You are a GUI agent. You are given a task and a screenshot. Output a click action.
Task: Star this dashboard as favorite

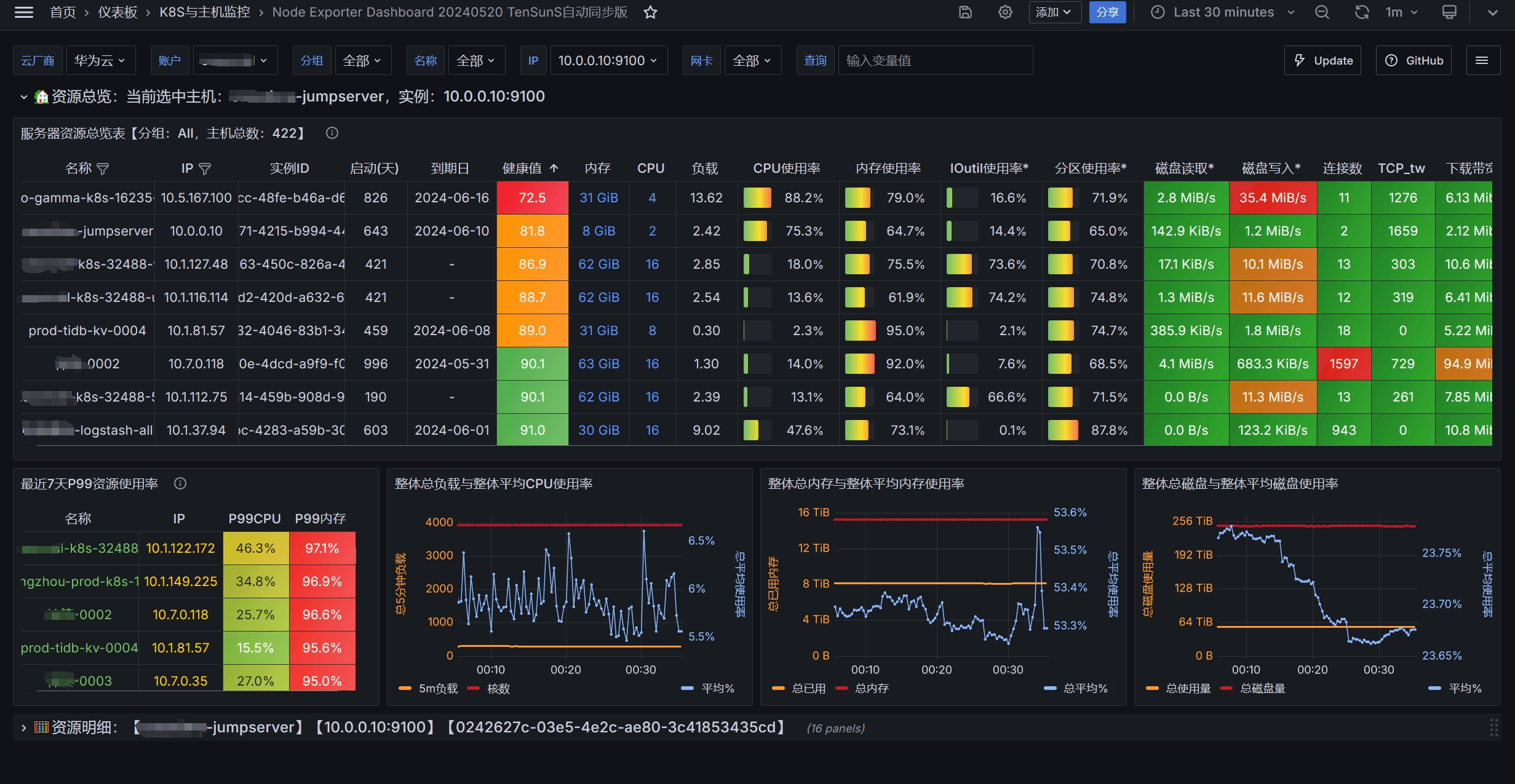coord(650,12)
